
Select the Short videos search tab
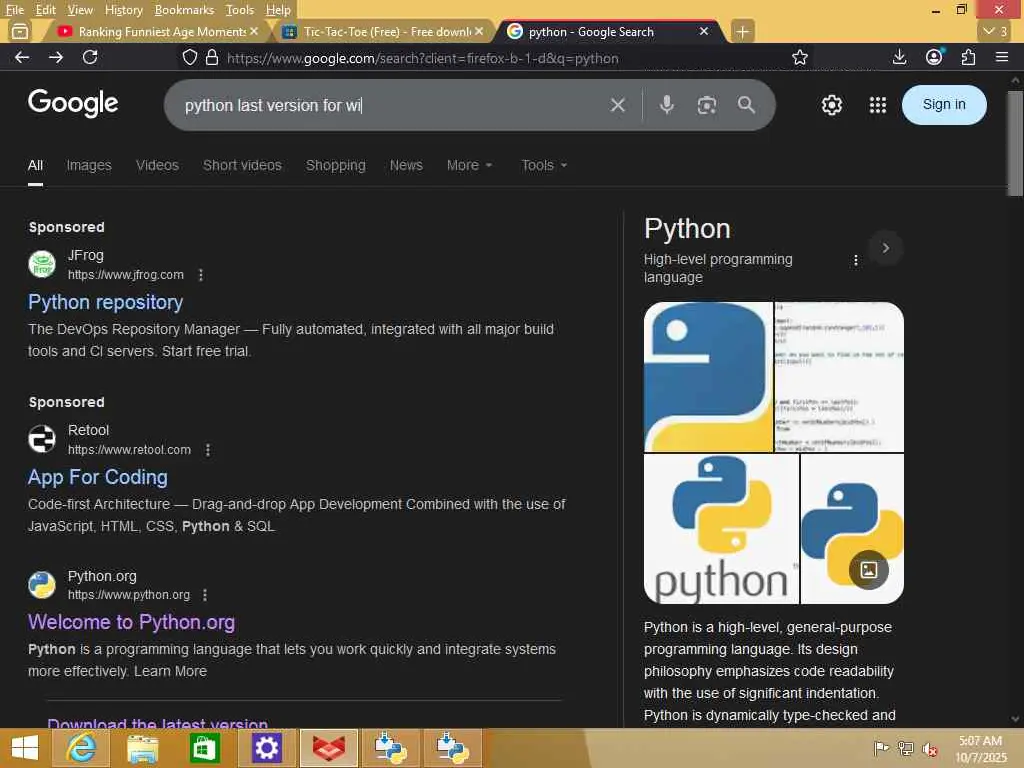point(242,165)
